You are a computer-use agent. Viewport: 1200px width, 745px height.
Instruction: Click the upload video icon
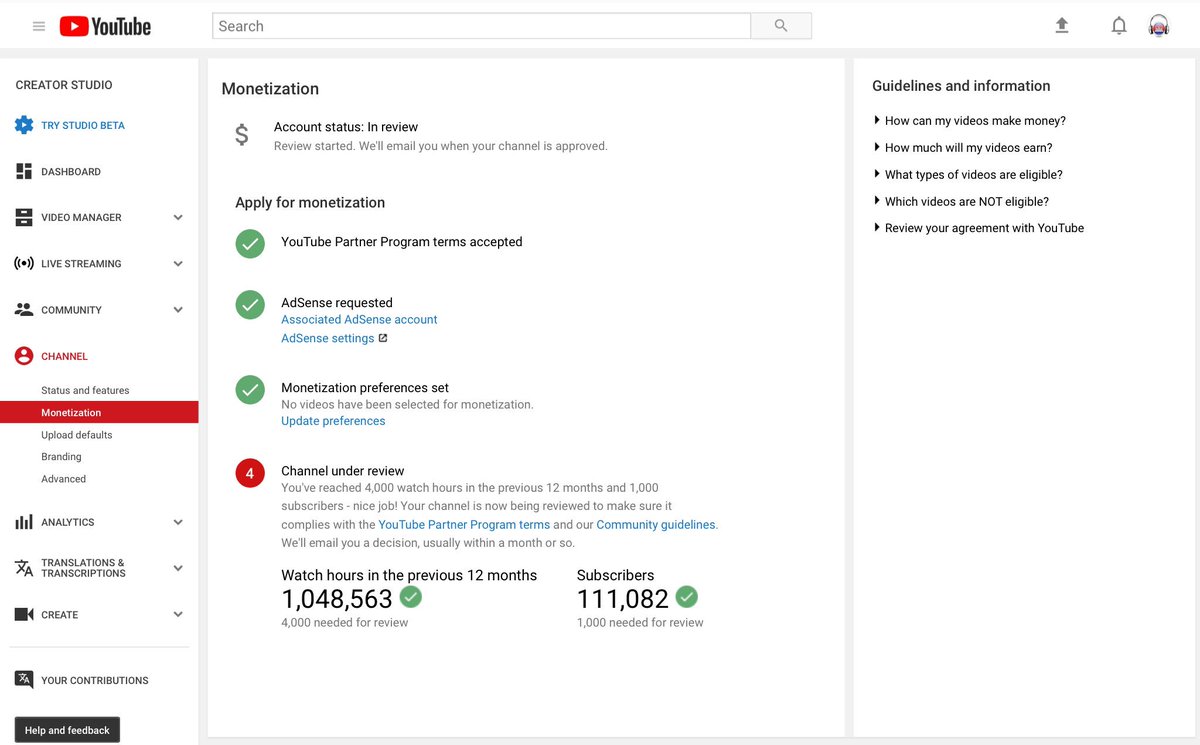(1062, 26)
